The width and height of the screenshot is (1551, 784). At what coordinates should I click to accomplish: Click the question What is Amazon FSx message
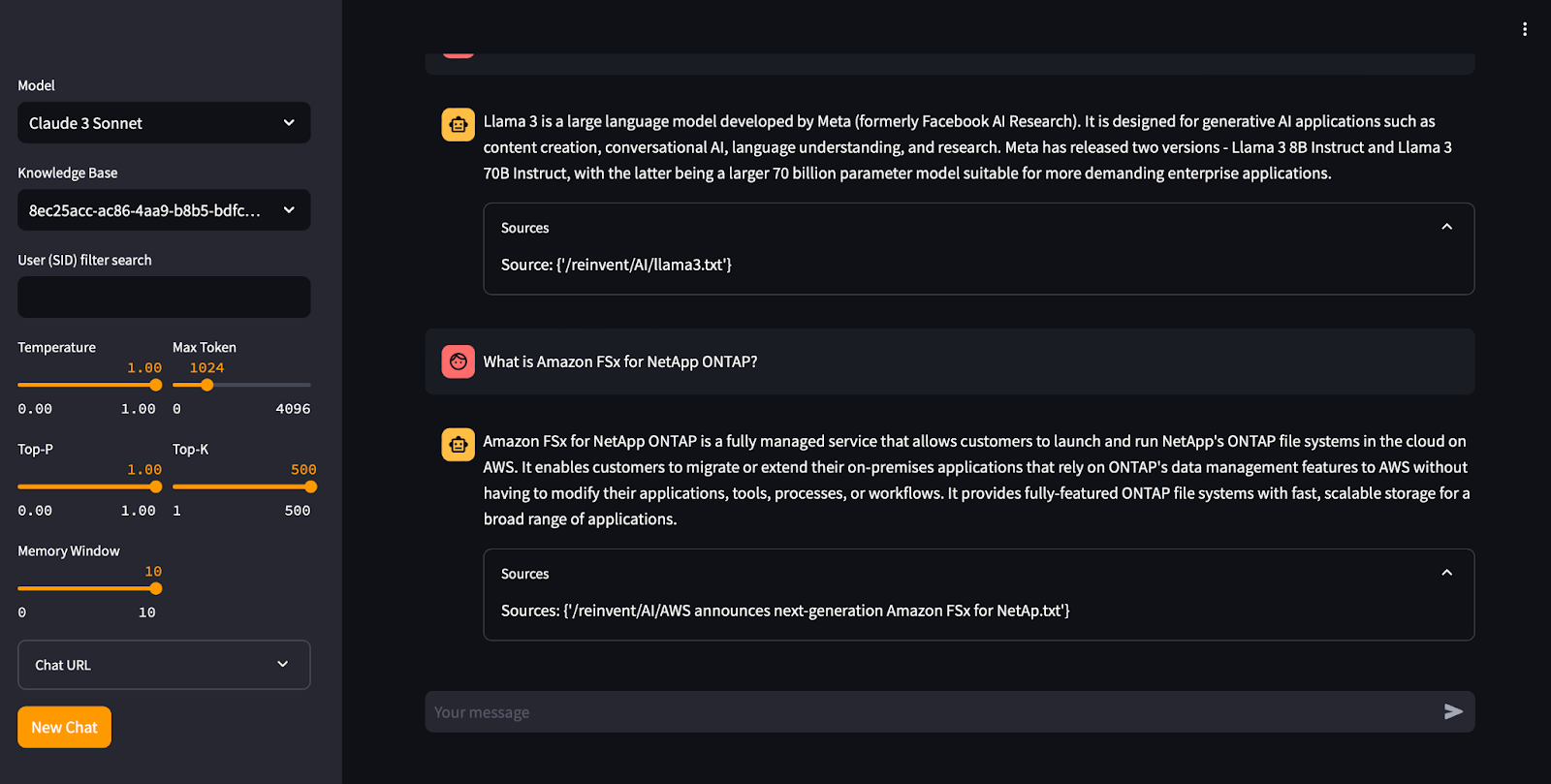(x=620, y=361)
